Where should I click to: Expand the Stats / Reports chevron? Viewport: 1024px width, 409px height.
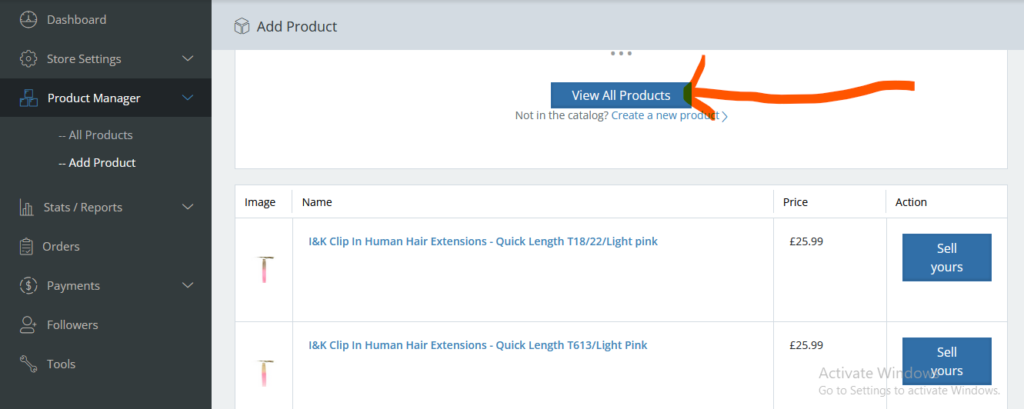tap(187, 207)
